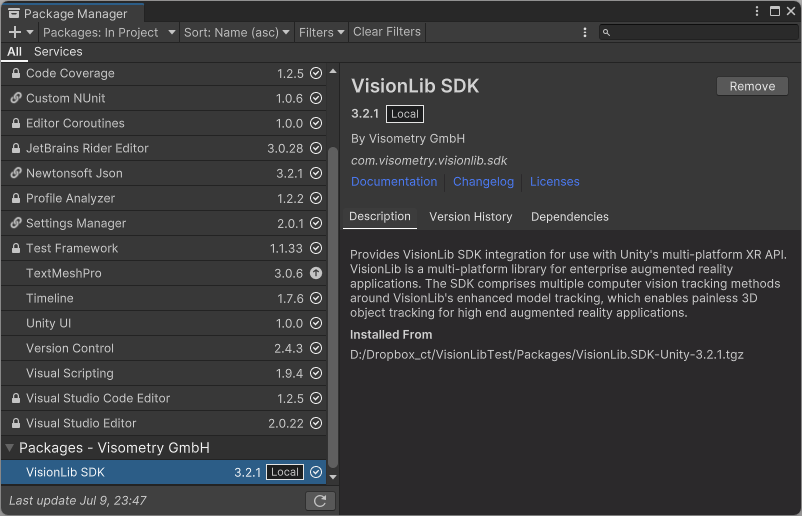Open the Documentation link
This screenshot has width=802, height=516.
click(394, 182)
